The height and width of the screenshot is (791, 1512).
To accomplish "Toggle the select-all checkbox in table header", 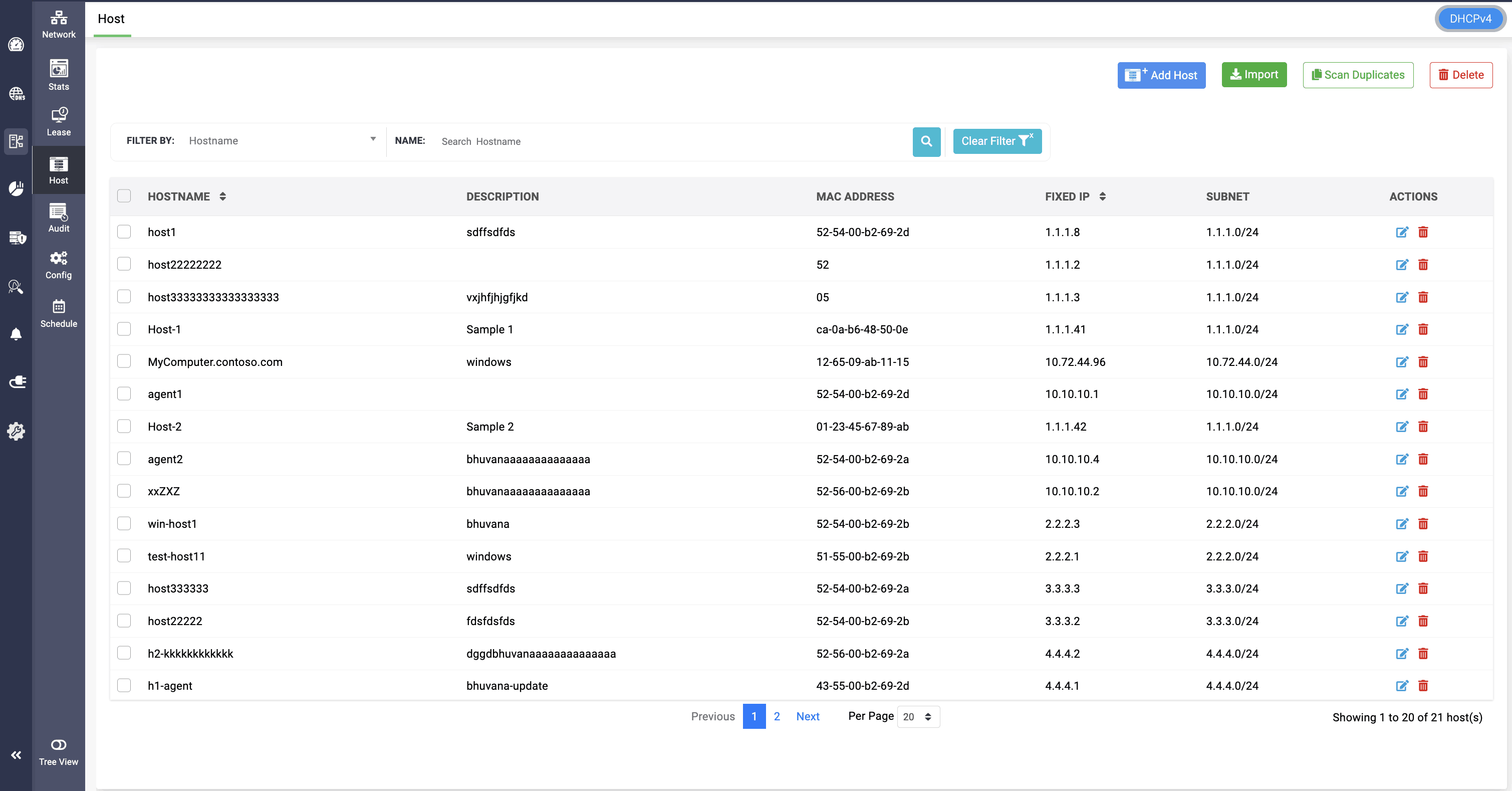I will click(124, 196).
